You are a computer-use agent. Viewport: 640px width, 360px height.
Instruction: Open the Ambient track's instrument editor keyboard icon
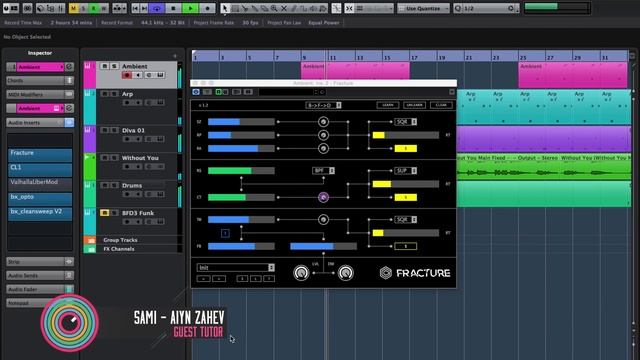point(160,75)
